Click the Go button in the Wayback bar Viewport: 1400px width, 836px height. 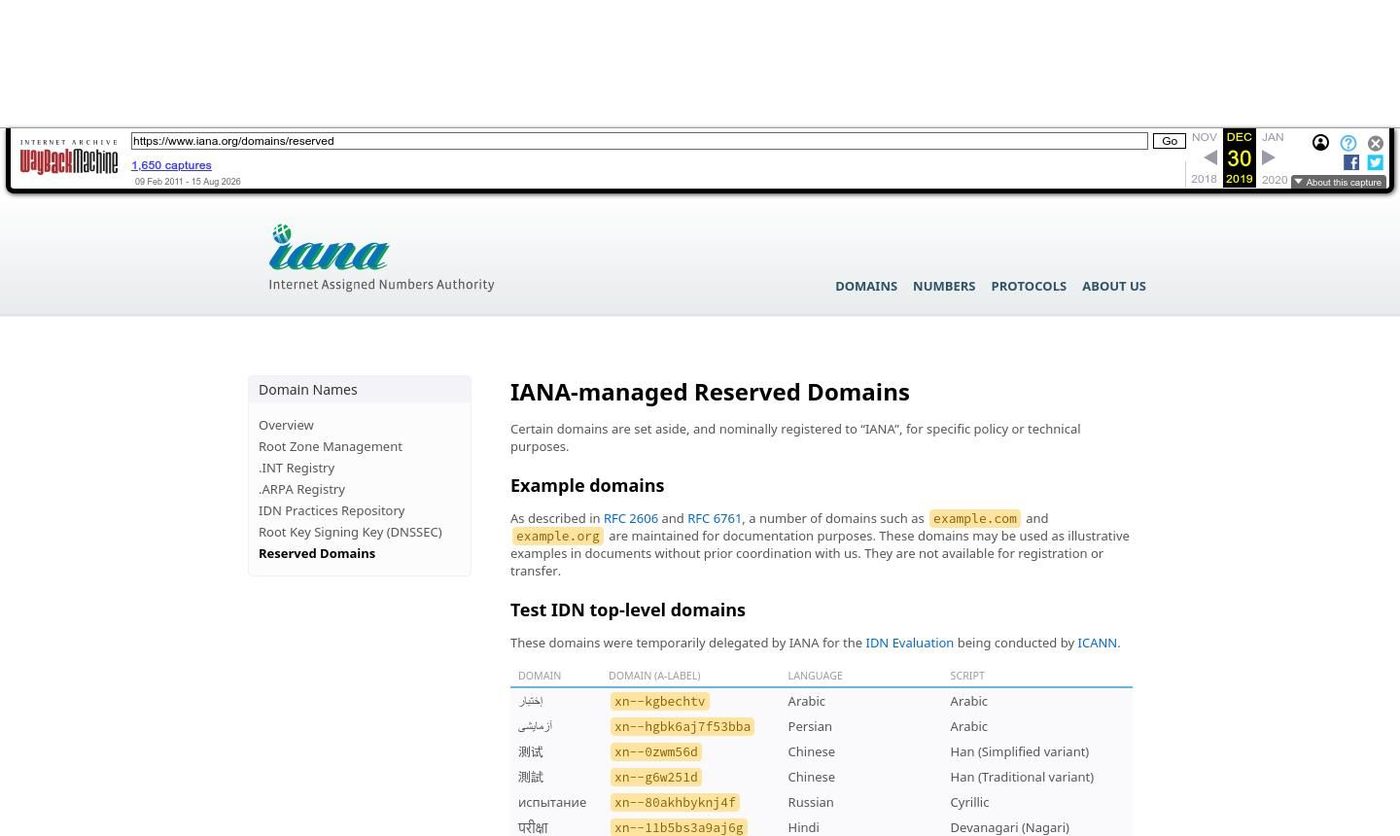(x=1169, y=141)
